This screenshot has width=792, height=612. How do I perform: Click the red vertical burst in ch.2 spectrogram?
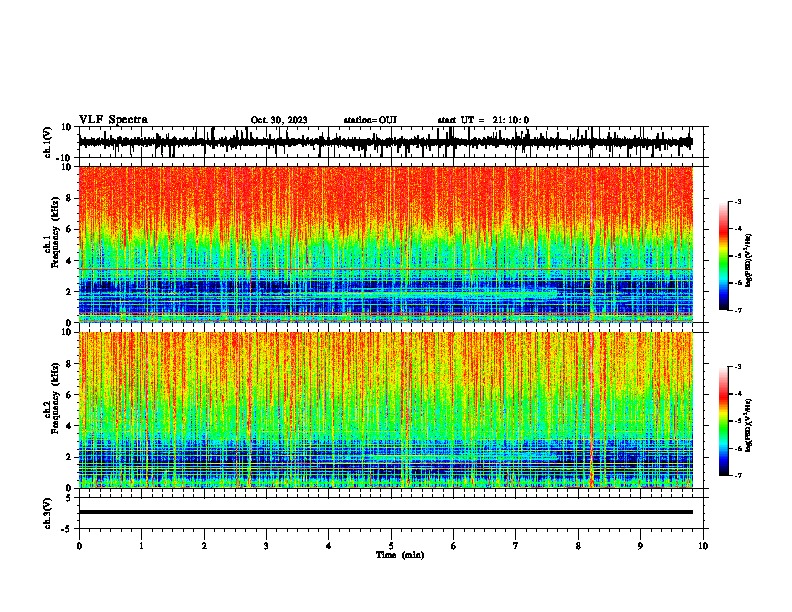pos(591,410)
